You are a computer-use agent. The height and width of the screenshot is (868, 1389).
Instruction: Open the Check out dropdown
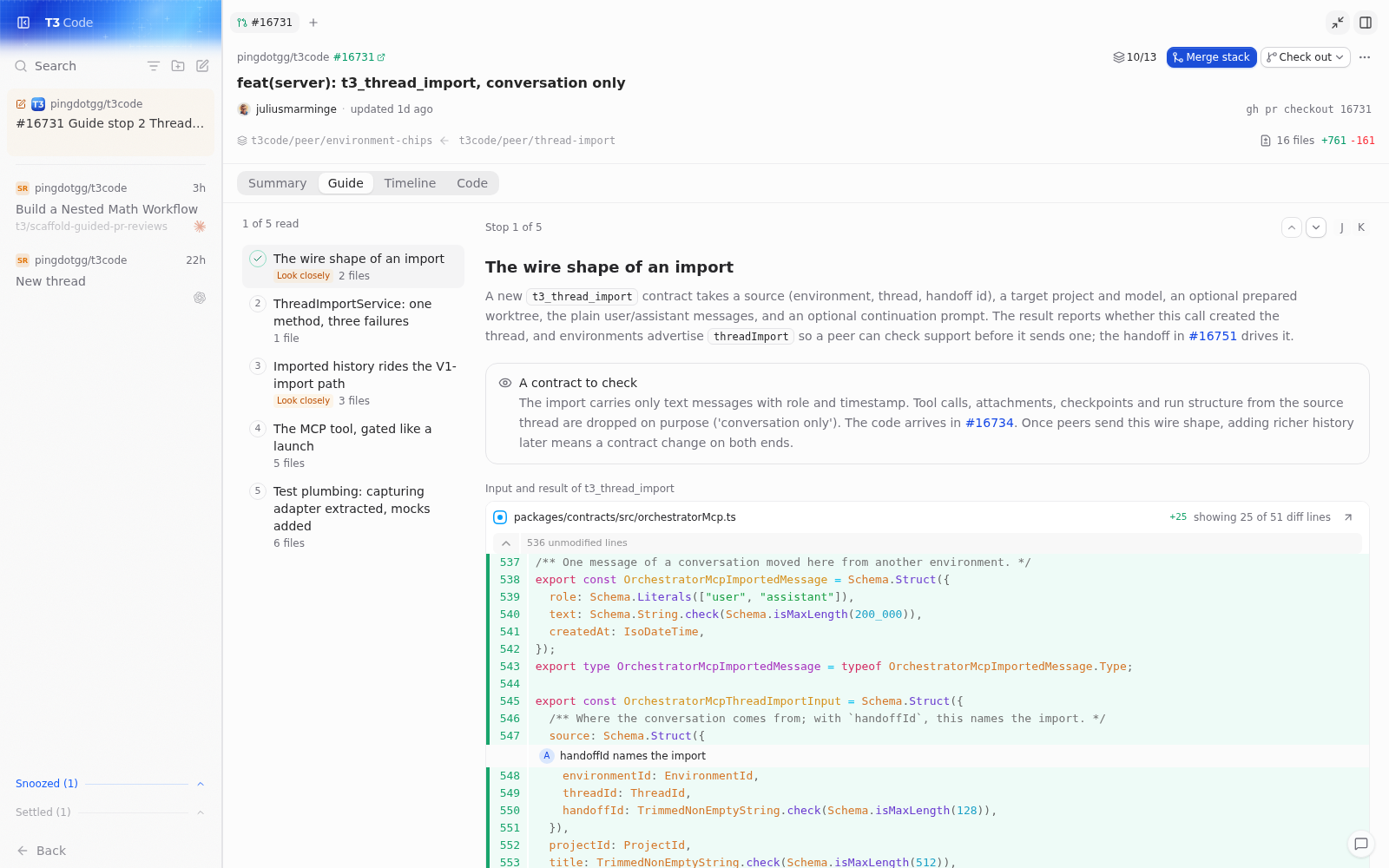1306,57
